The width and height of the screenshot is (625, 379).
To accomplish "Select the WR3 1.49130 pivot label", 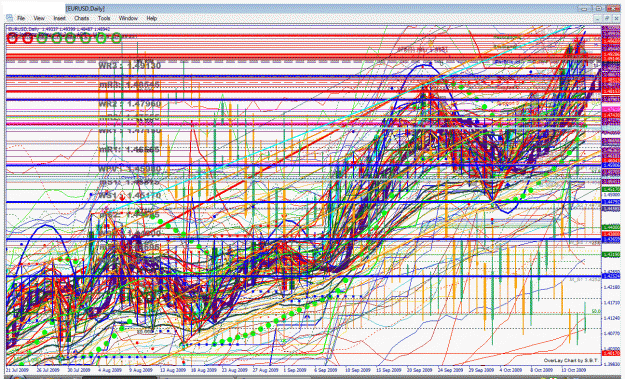I will pyautogui.click(x=130, y=65).
